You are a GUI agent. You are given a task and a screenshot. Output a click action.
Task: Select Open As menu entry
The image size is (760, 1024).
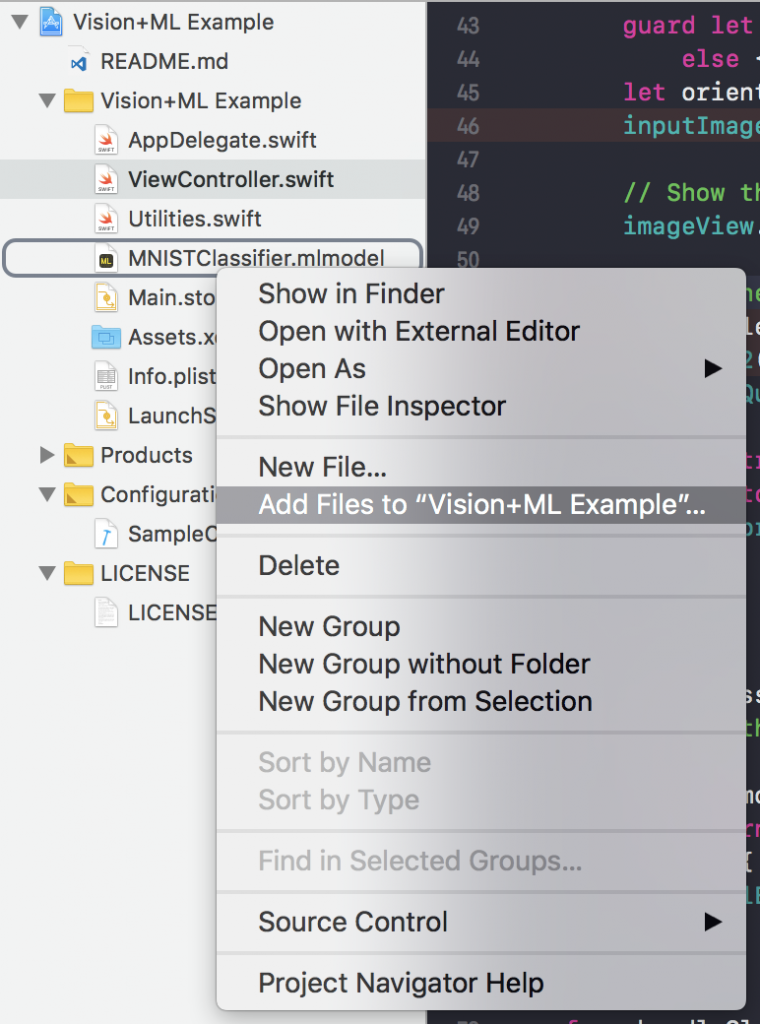coord(481,369)
